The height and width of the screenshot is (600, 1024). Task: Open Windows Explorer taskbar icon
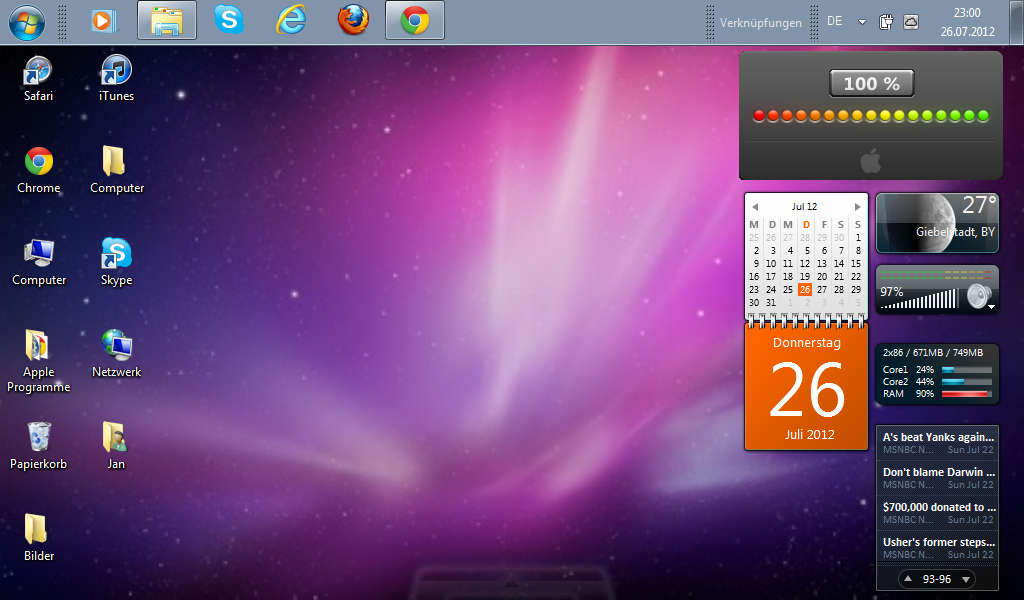click(167, 20)
